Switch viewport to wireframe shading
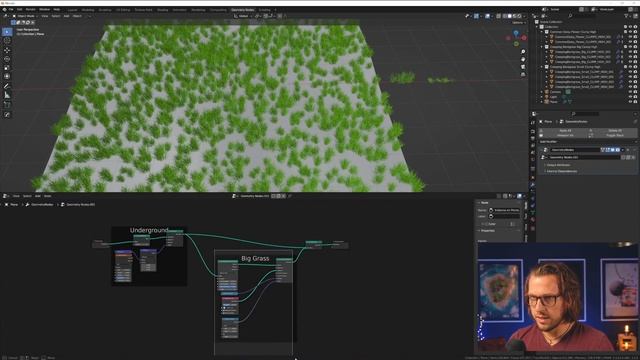Viewport: 640px width, 360px height. click(x=505, y=16)
